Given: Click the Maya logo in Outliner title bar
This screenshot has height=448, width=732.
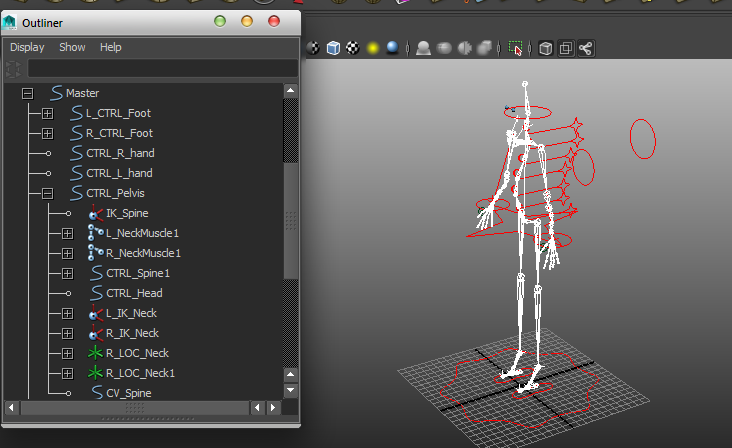Looking at the screenshot, I should coord(9,22).
